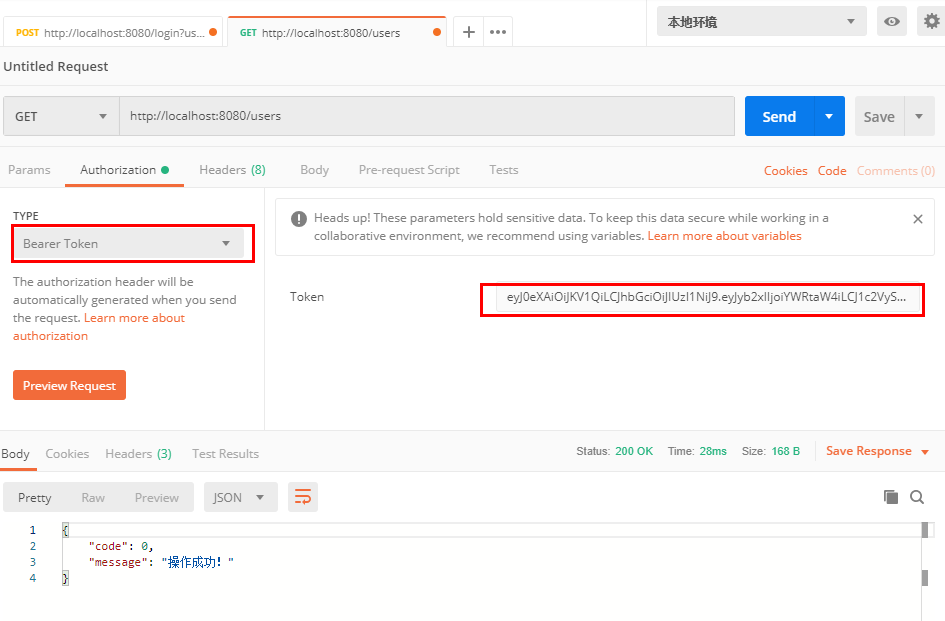Image resolution: width=945 pixels, height=621 pixels.
Task: Expand Save button dropdown arrow
Action: pyautogui.click(x=919, y=116)
